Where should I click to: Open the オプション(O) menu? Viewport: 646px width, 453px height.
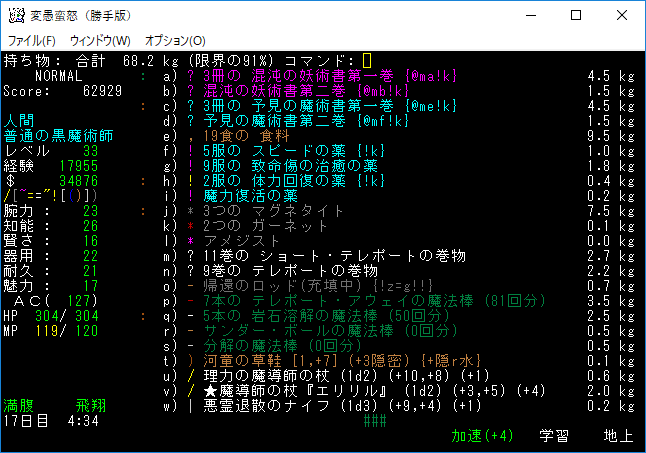point(175,40)
